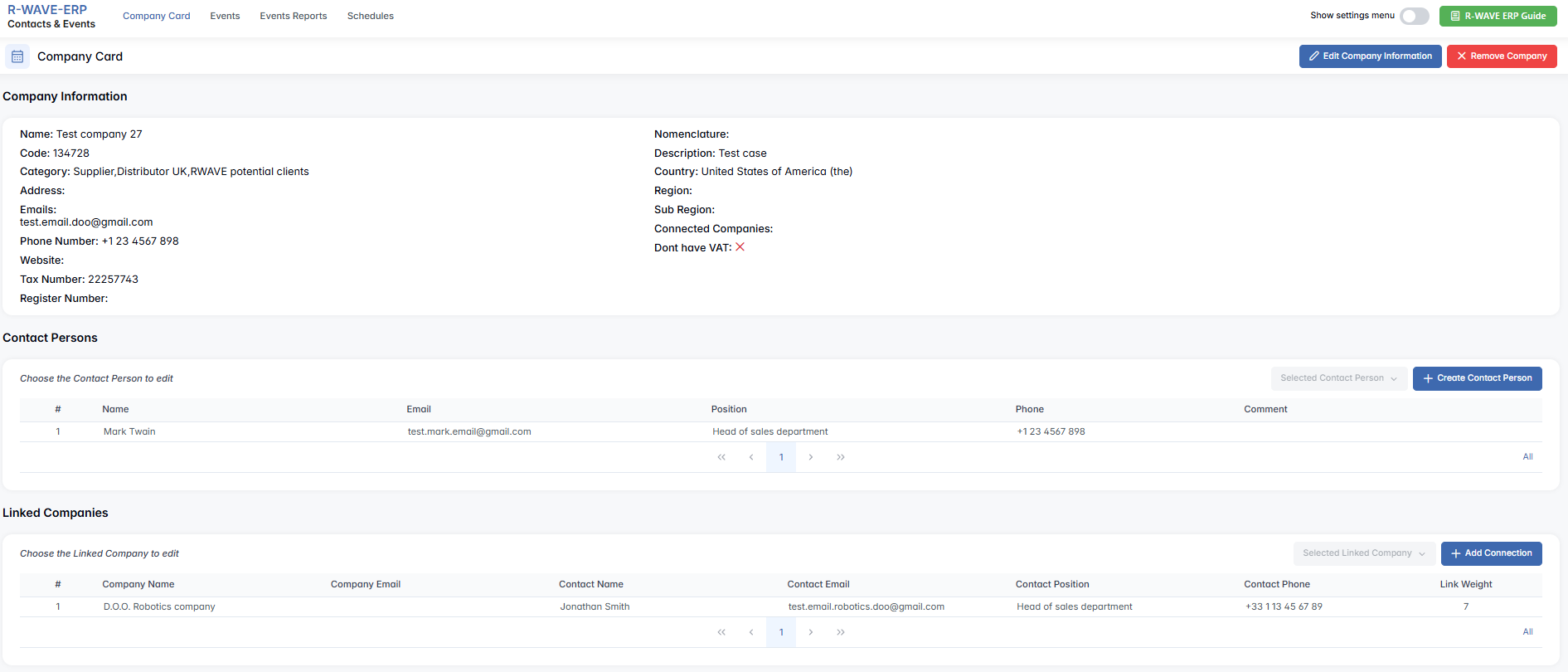Click the calendar icon beside Company Card title
The image size is (1568, 672).
(17, 56)
